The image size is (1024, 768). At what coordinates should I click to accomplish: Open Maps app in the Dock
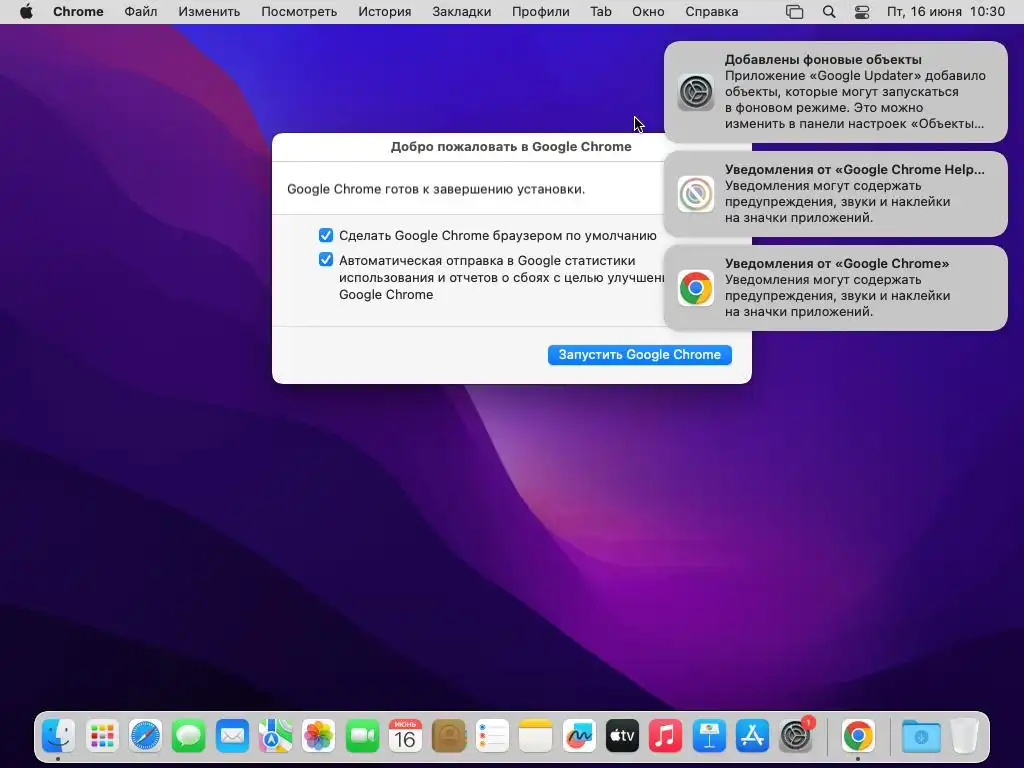coord(276,737)
